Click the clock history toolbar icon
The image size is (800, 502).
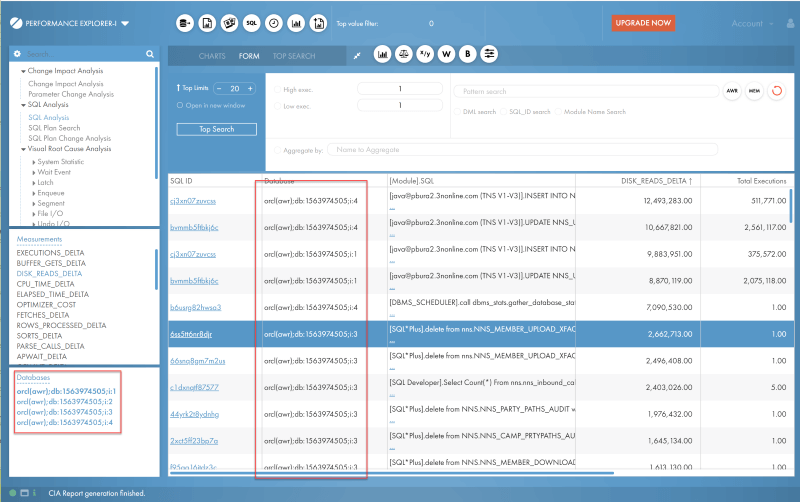coord(273,22)
